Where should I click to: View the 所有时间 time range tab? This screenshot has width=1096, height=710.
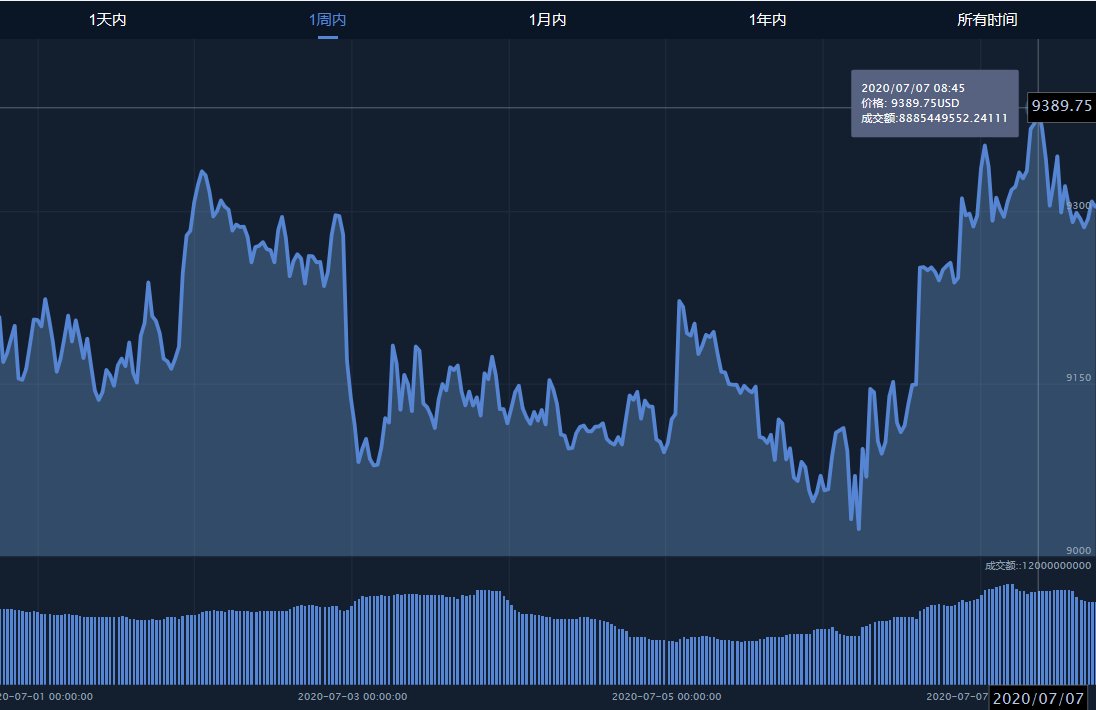[987, 20]
